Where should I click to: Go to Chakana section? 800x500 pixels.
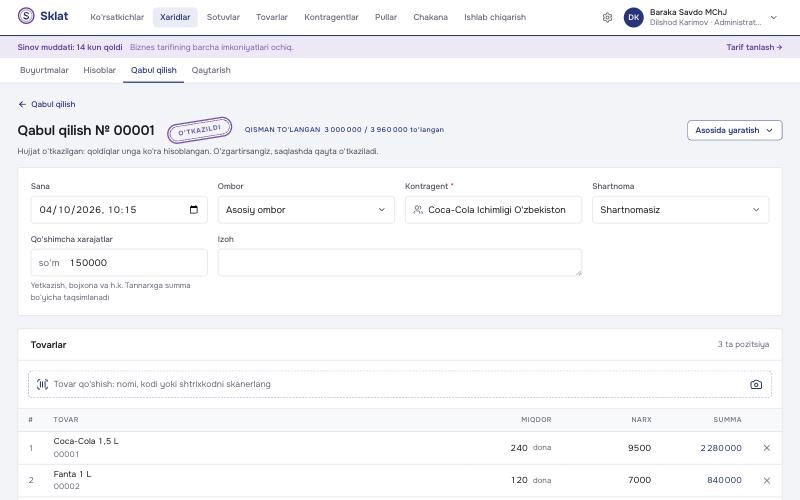tap(431, 17)
